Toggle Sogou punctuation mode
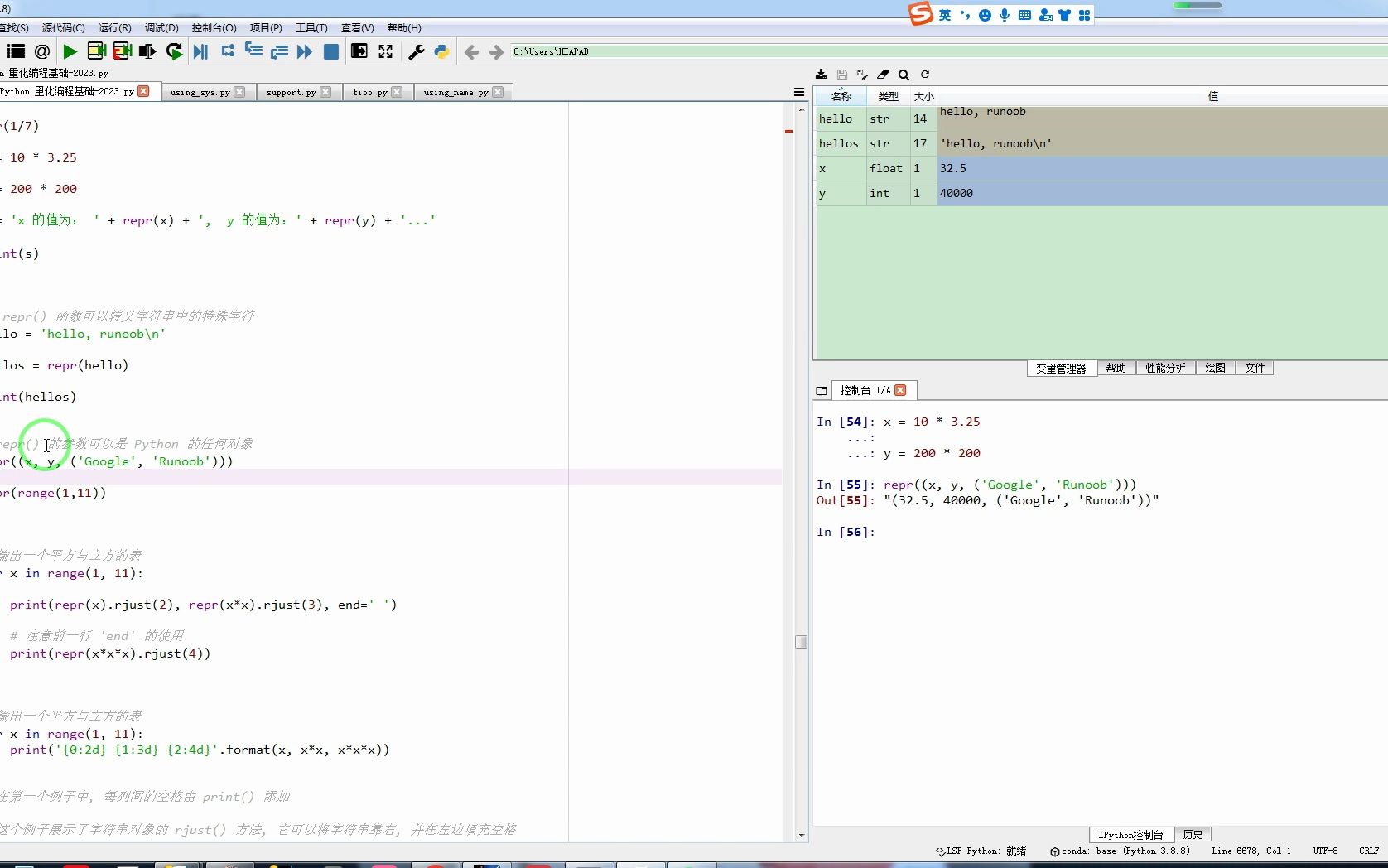 [x=965, y=15]
